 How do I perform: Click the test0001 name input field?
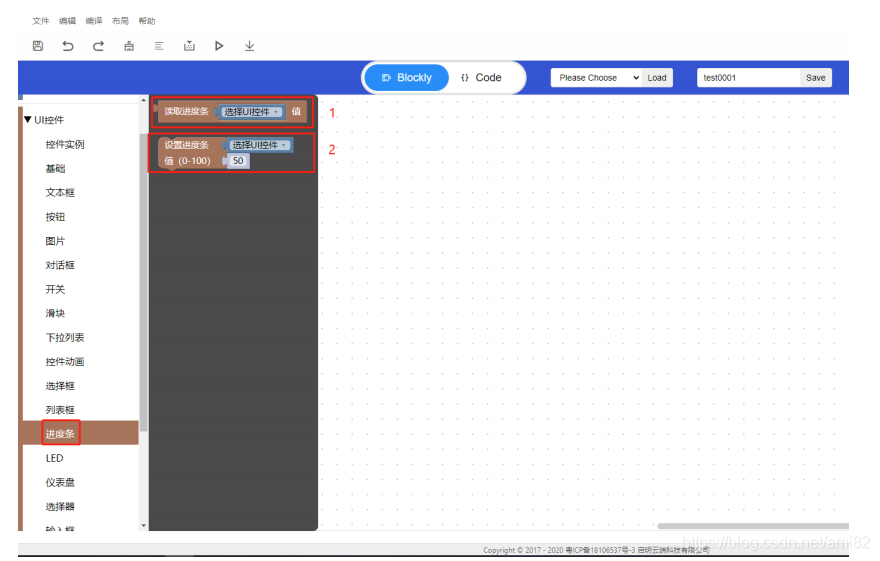pos(748,77)
